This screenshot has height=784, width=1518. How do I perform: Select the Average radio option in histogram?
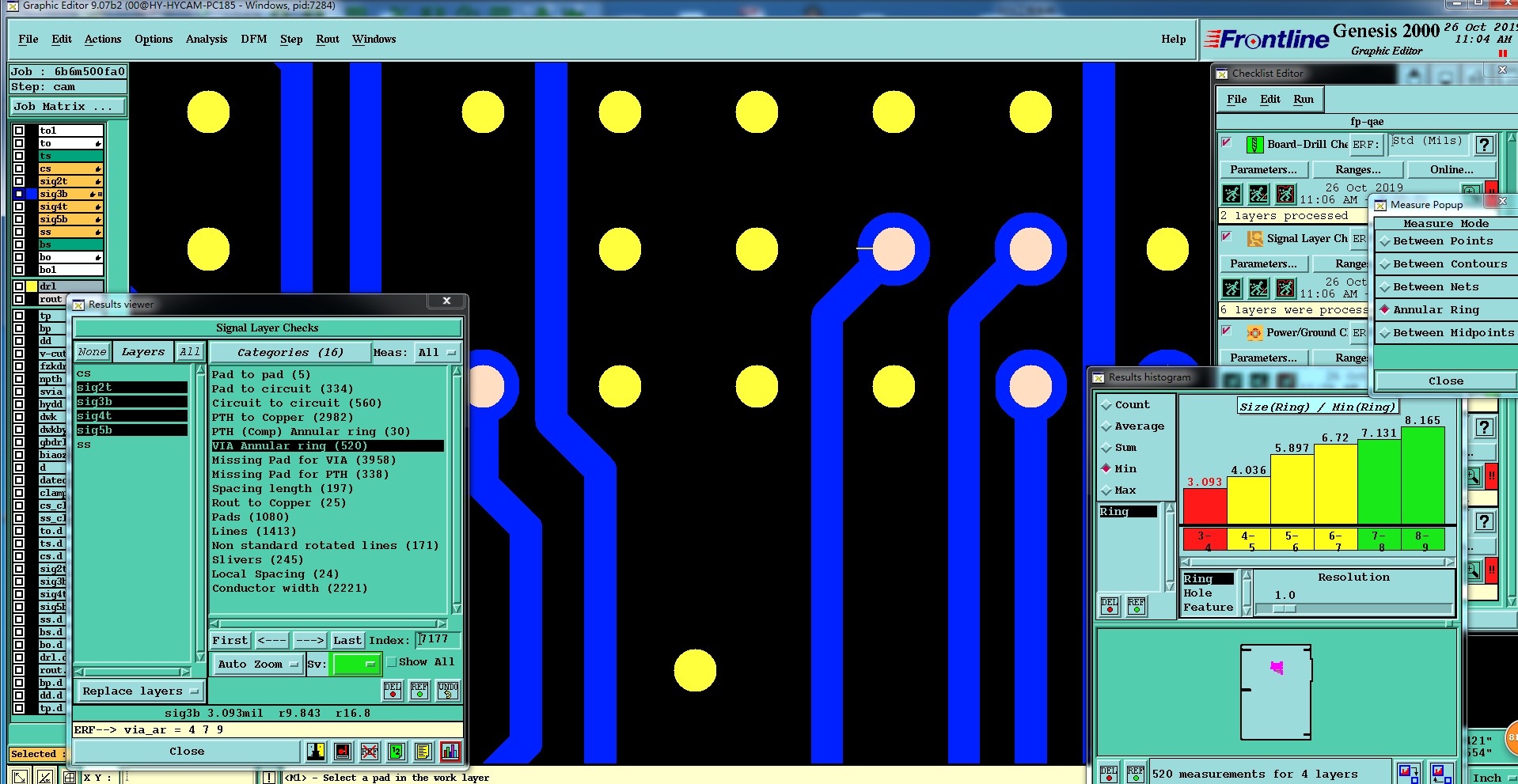click(x=1133, y=426)
